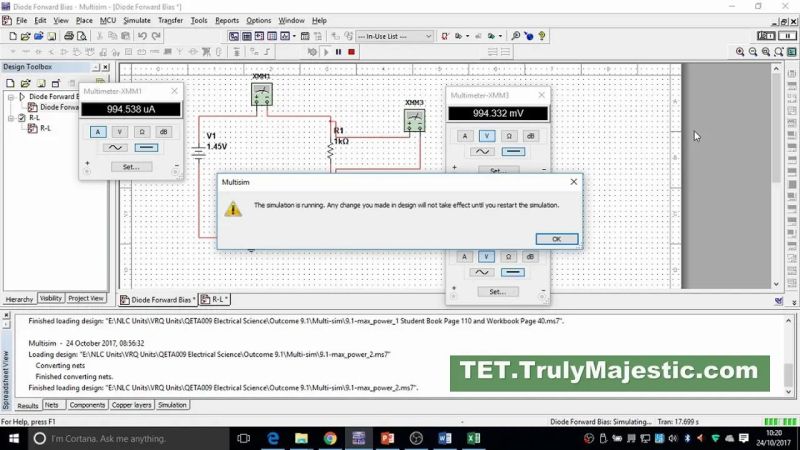The image size is (800, 450).
Task: Click the New file icon in main toolbar
Action: tap(13, 36)
